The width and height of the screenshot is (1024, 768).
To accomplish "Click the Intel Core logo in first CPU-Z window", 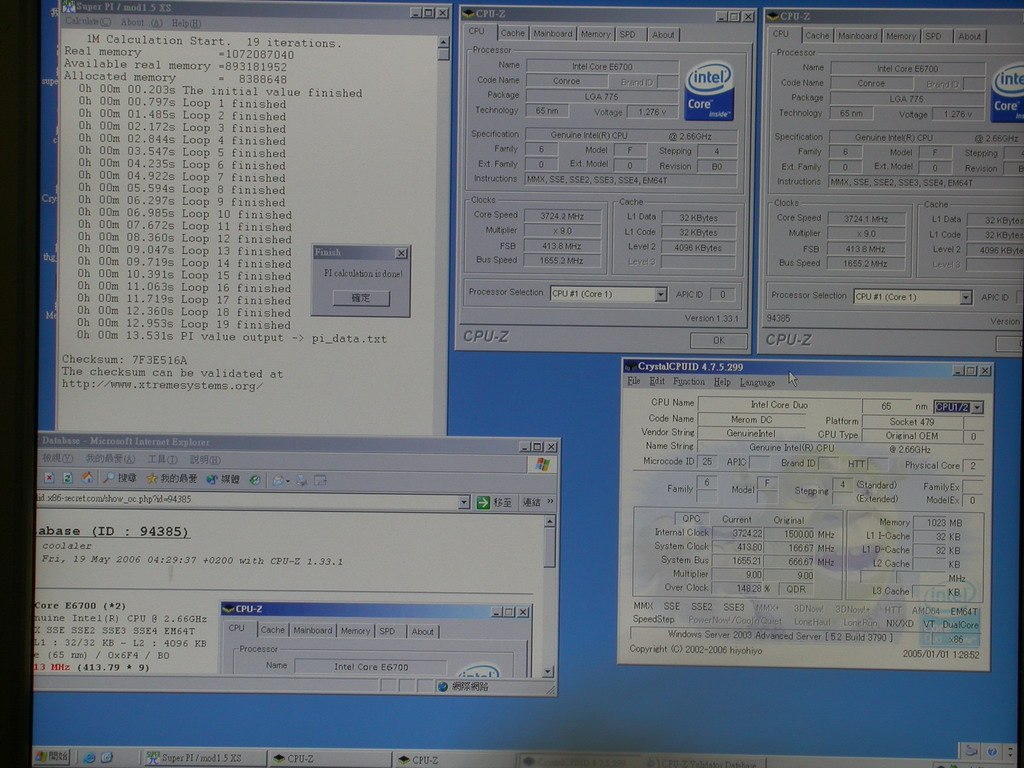I will click(x=709, y=91).
